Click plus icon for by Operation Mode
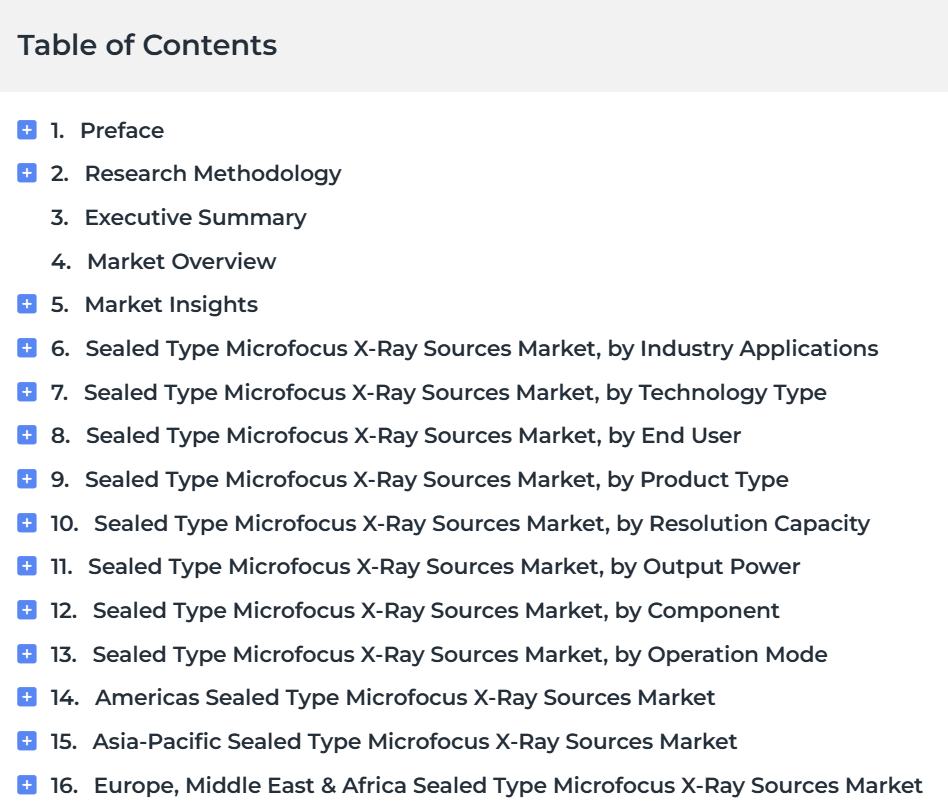 pos(27,654)
